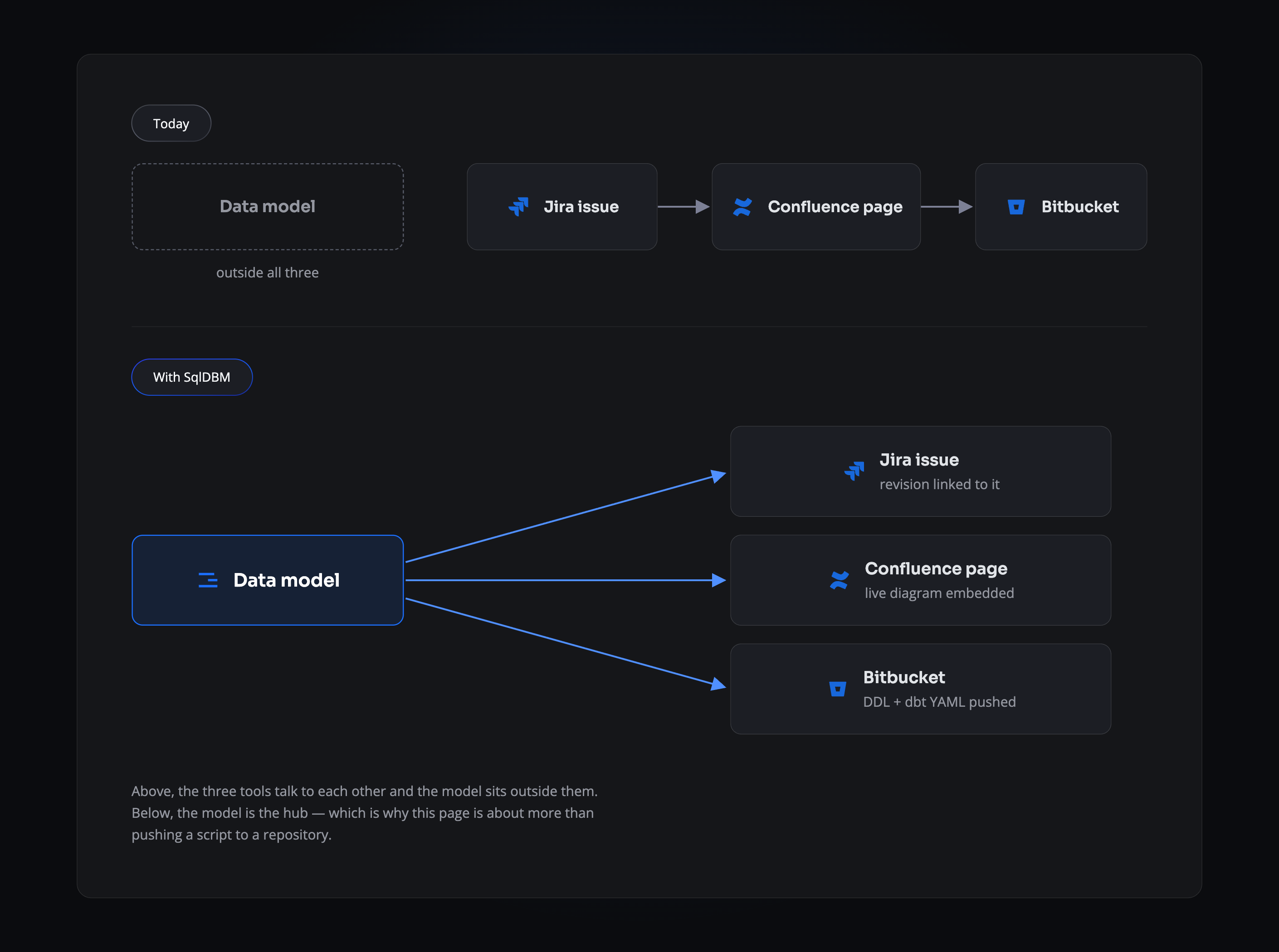Click "Bitbucket" heading in the SqlDBM section

904,677
